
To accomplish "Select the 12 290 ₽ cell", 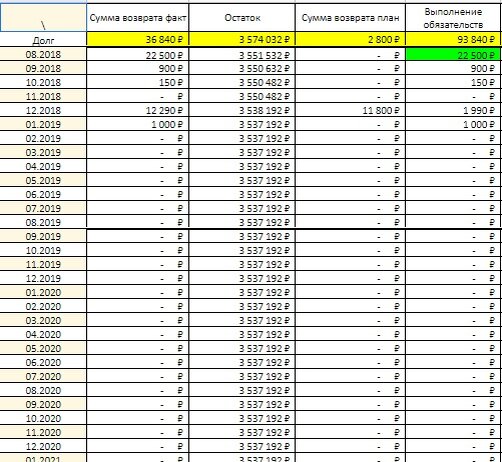I will tap(138, 110).
